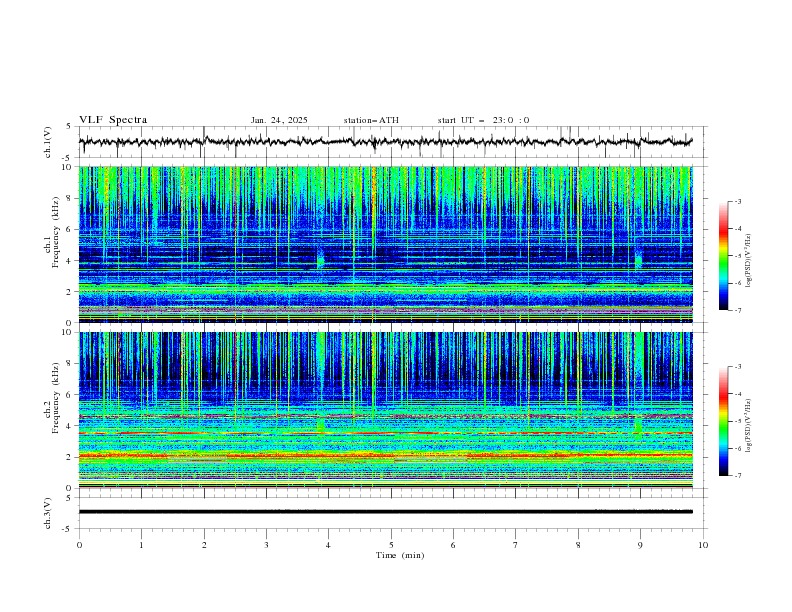The image size is (792, 612).
Task: Click the ch.1 voltage waveform trace
Action: 385,142
